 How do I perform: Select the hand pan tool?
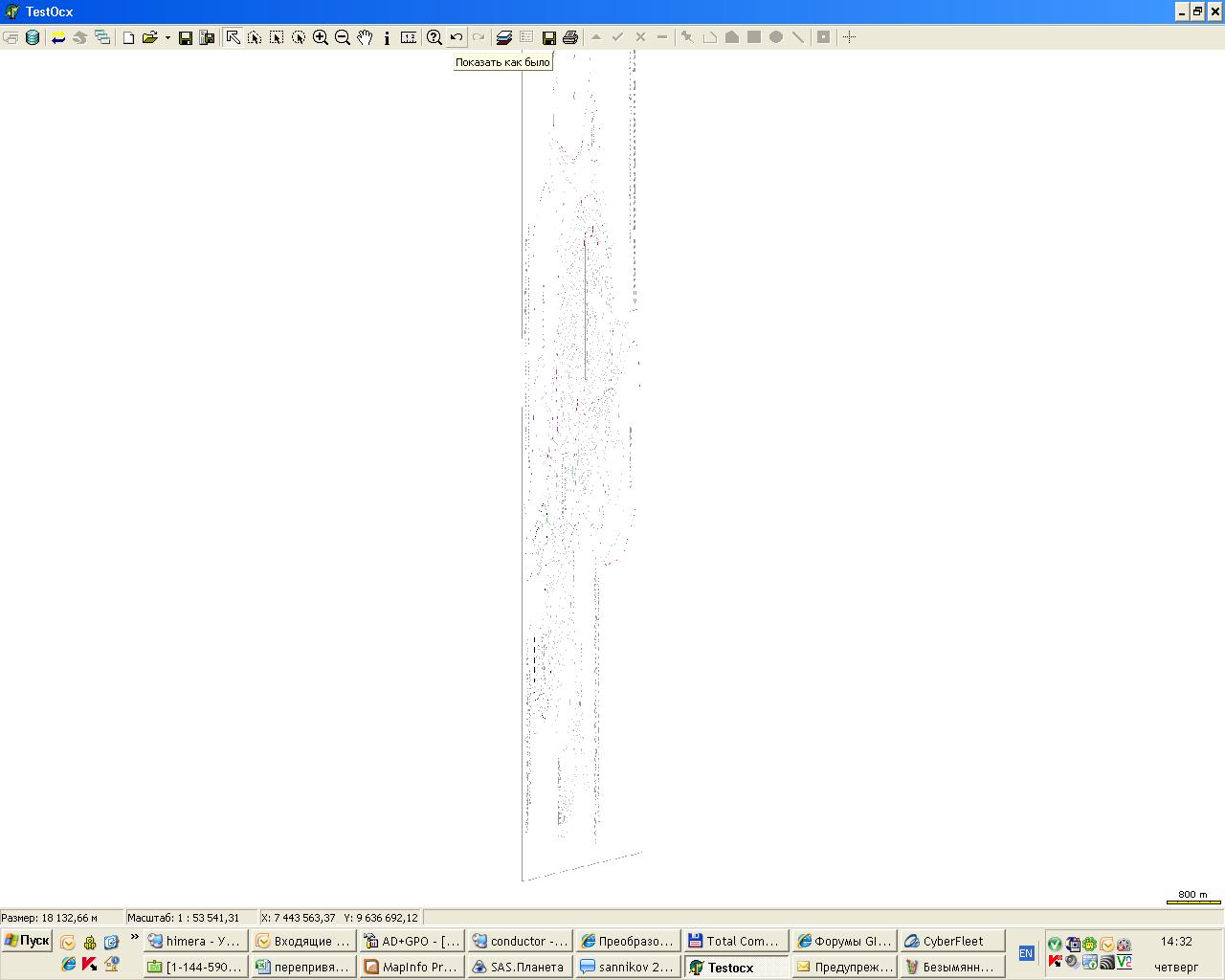point(365,37)
